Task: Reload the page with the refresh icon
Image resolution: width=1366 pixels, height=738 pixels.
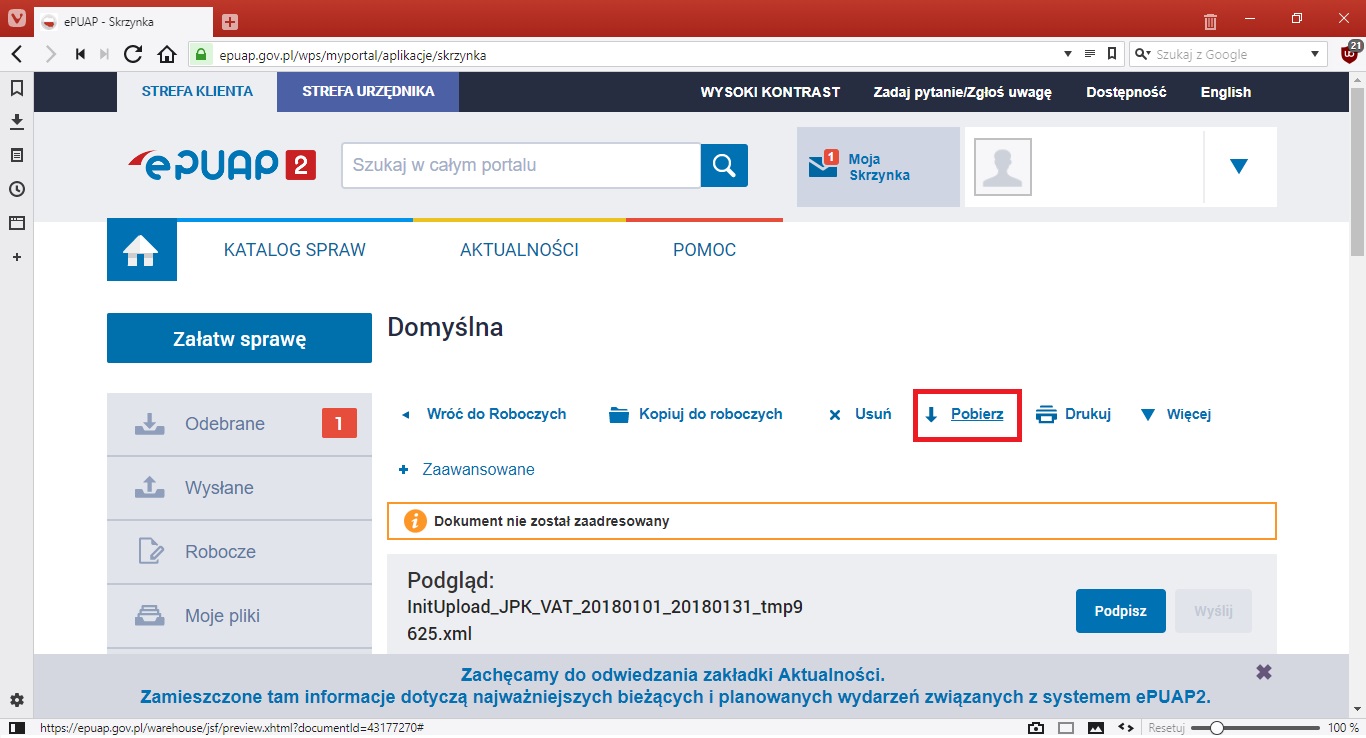Action: (x=133, y=54)
